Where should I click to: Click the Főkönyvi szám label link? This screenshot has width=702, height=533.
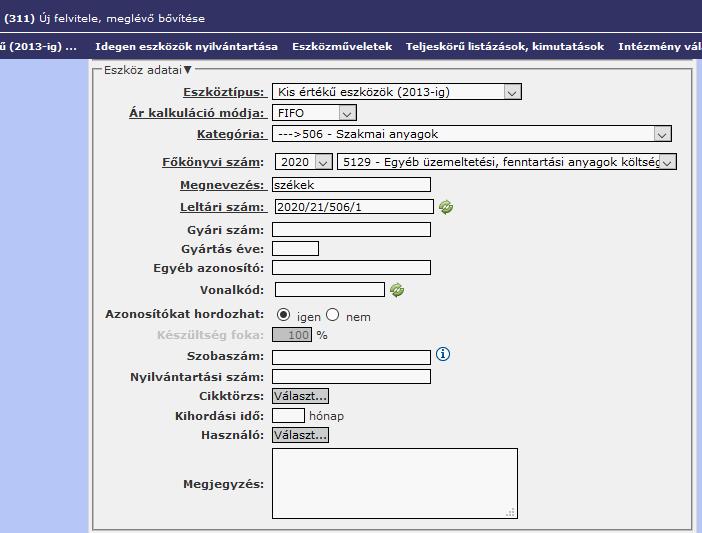point(213,162)
